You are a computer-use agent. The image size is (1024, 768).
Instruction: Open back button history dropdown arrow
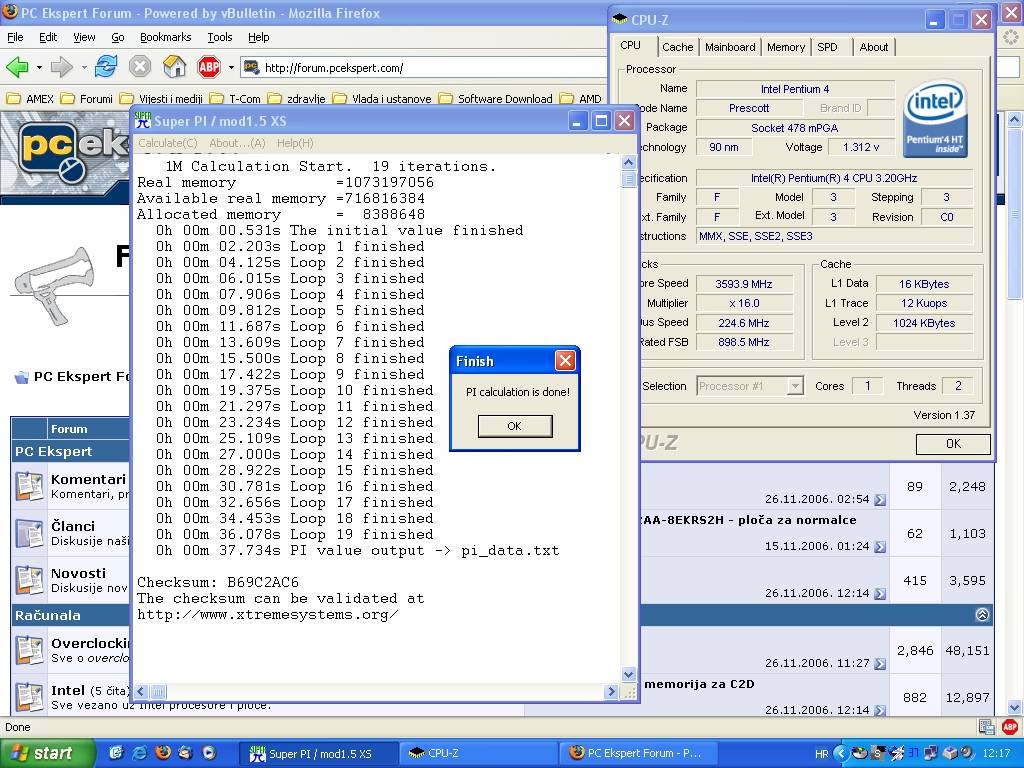coord(39,67)
